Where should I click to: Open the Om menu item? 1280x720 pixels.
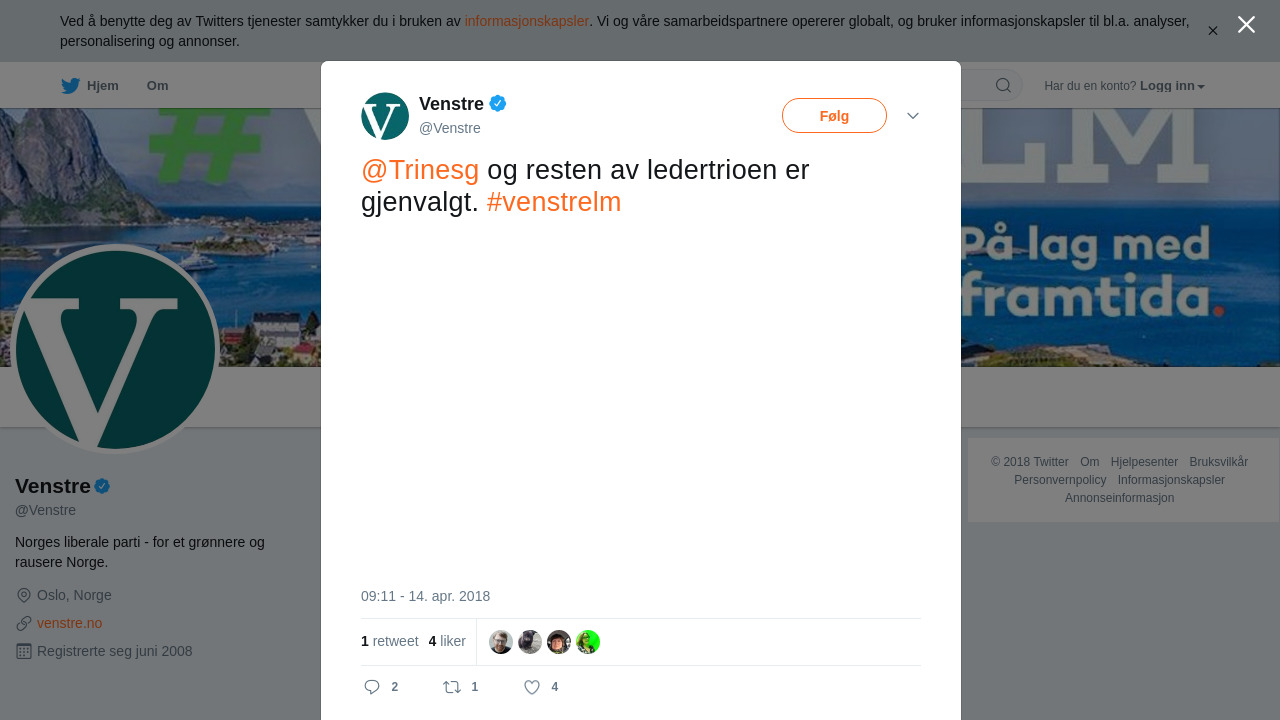pos(157,86)
